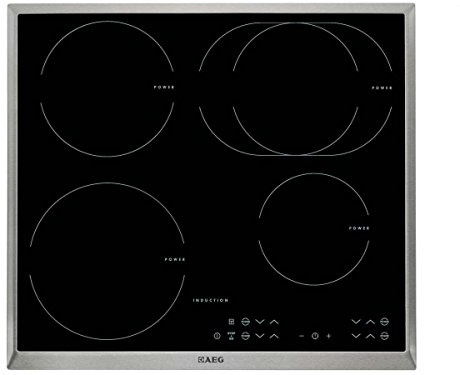Click the AEG logo on the frame

tap(210, 360)
